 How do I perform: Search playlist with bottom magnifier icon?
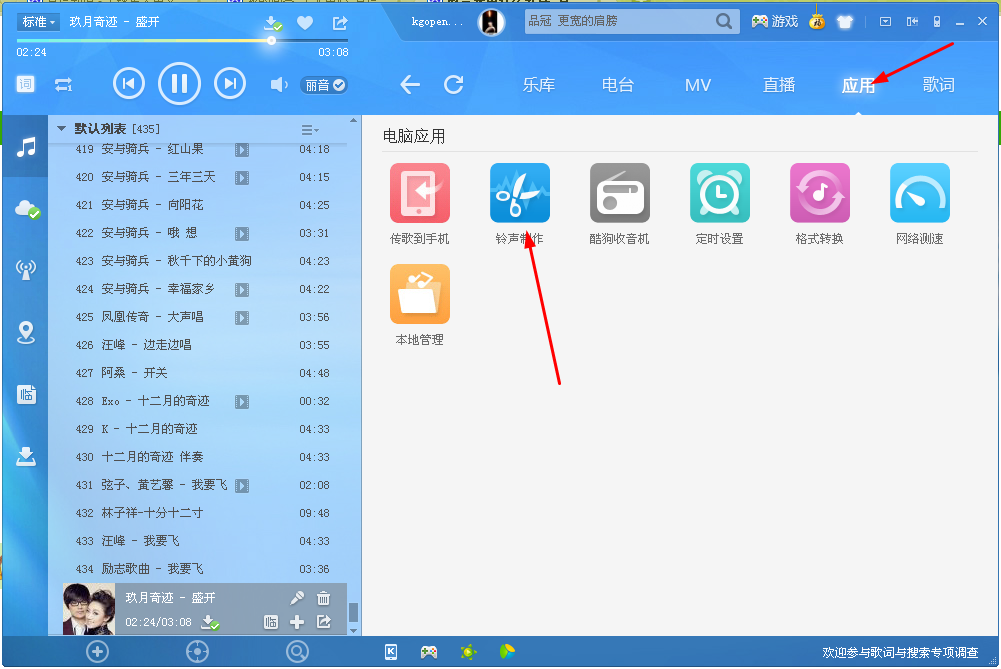[297, 652]
